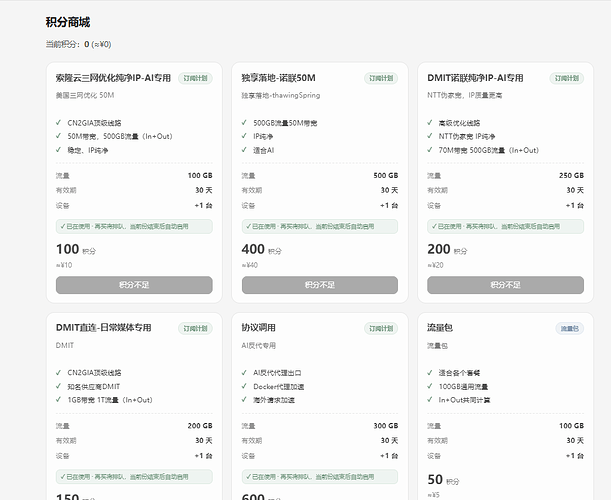The image size is (611, 500).
Task: Click the NTT伪家宽 IP纯净 feature line
Action: coord(467,136)
